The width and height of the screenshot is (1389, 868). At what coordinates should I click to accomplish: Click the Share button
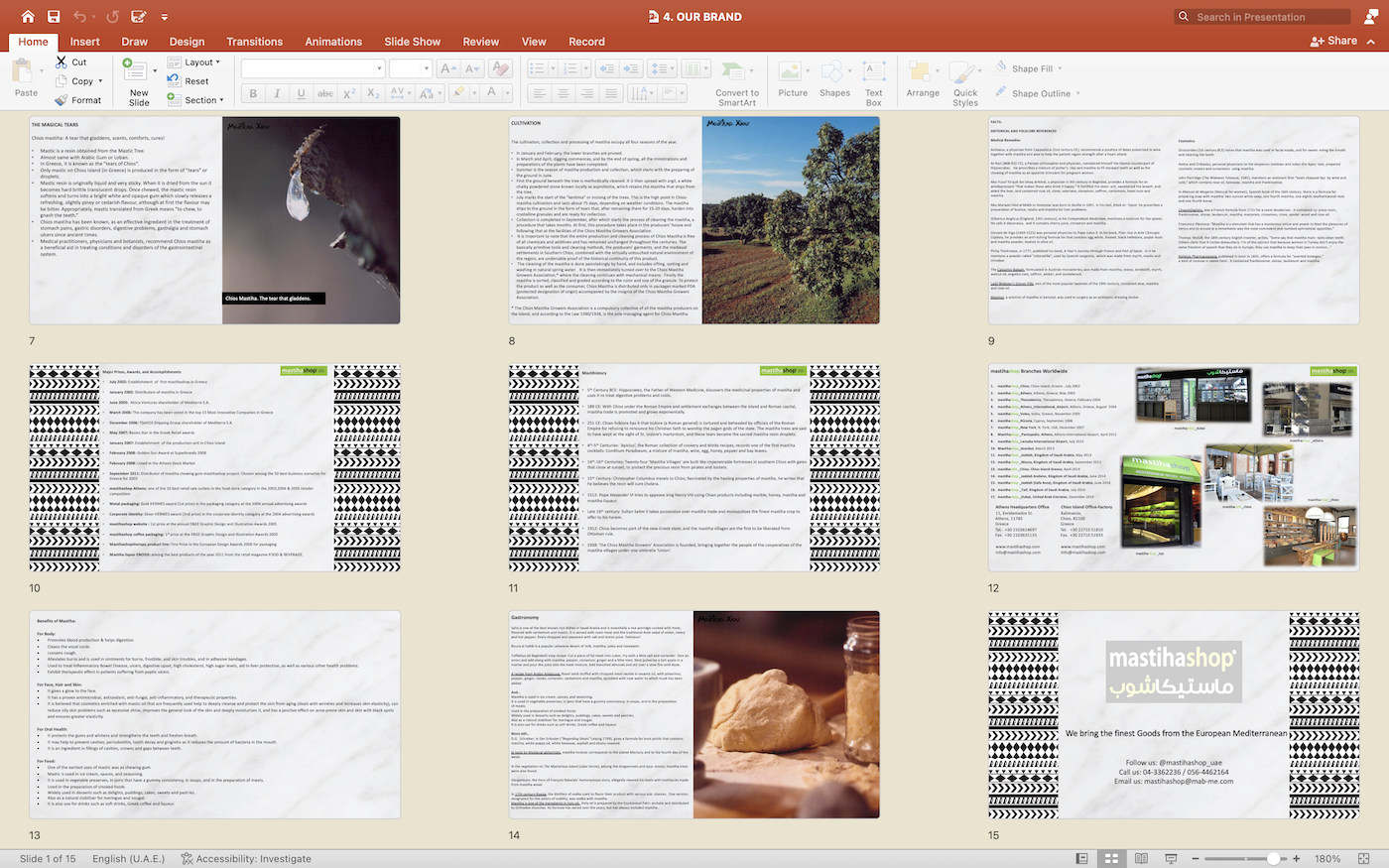click(x=1333, y=41)
